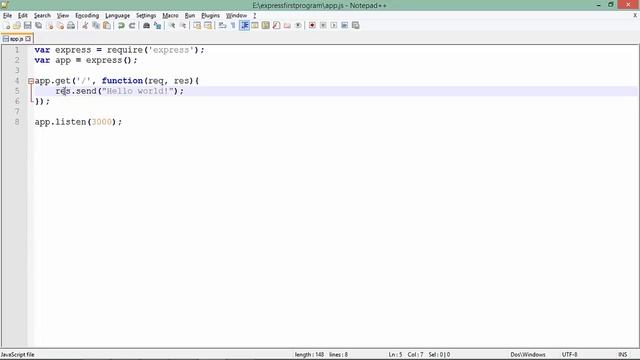
Task: Click the "app.listen(3000);" code line
Action: point(78,122)
